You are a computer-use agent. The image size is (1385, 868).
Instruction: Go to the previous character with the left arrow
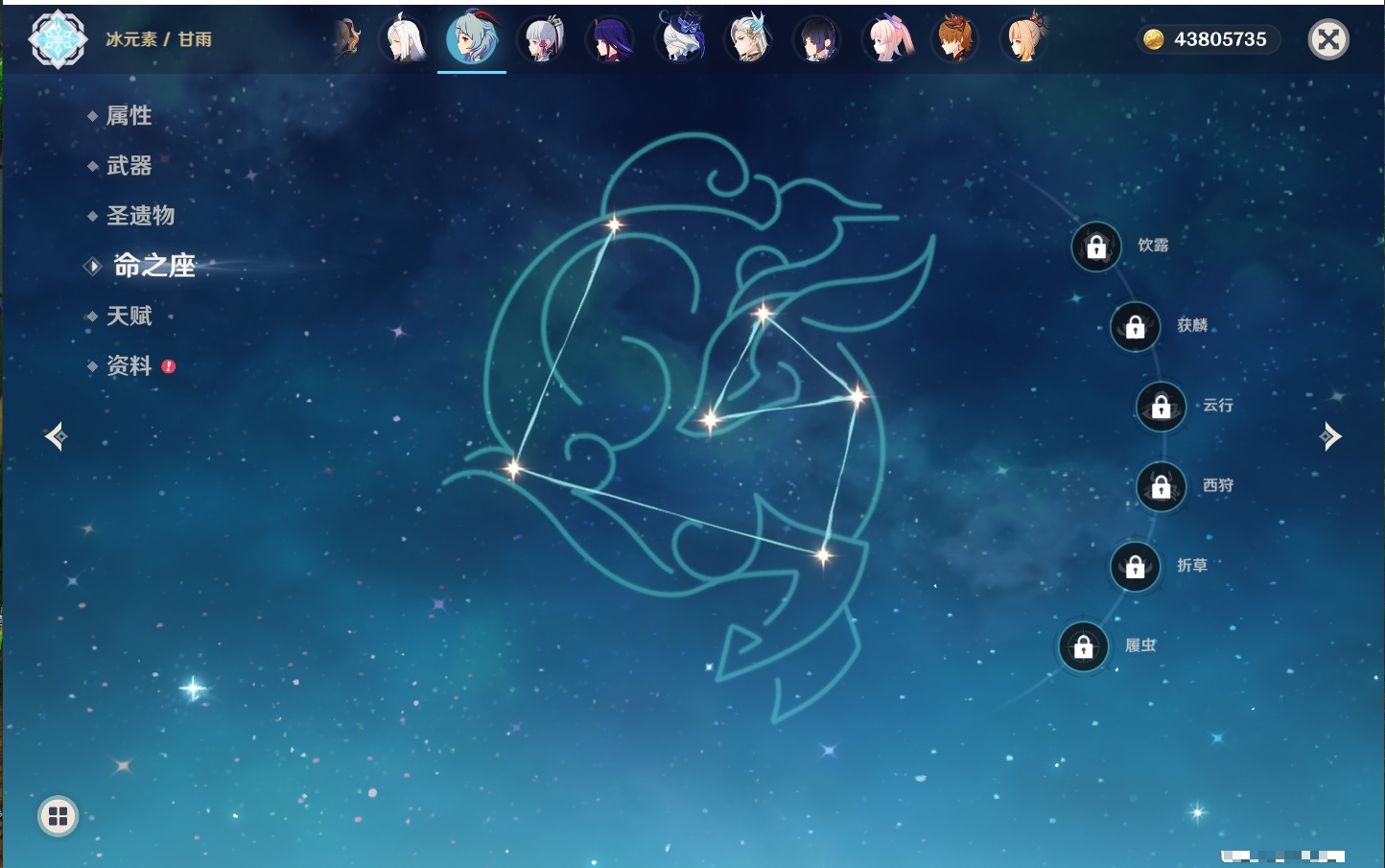pos(56,436)
